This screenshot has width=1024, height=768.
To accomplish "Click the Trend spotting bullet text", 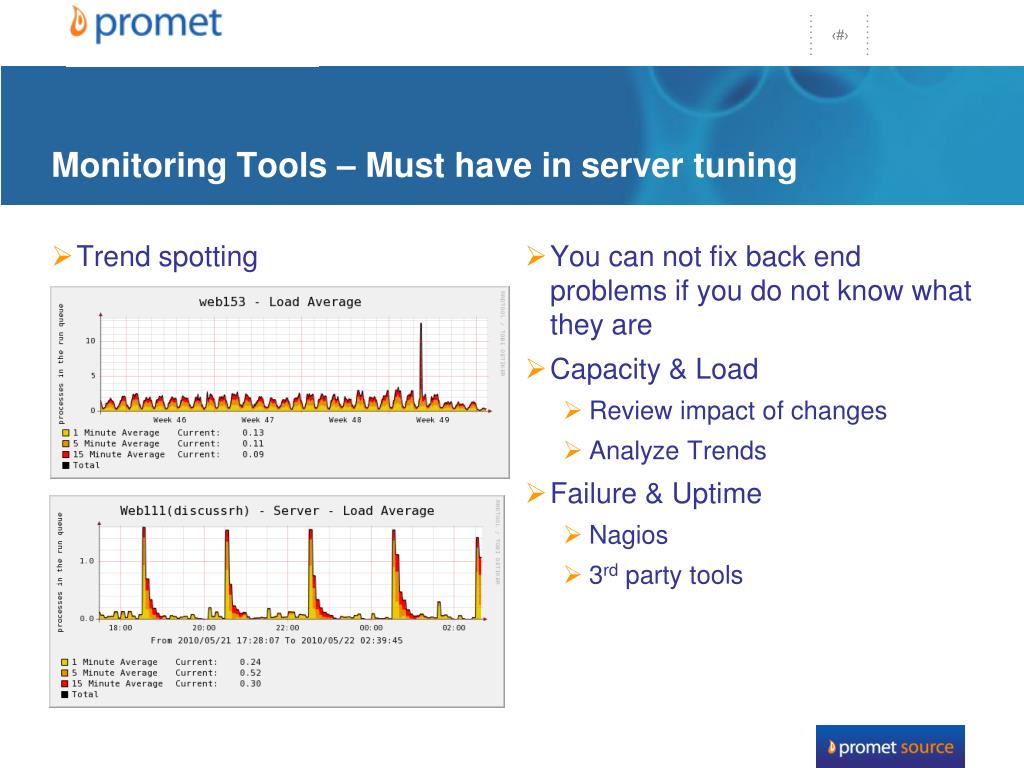I will 167,257.
